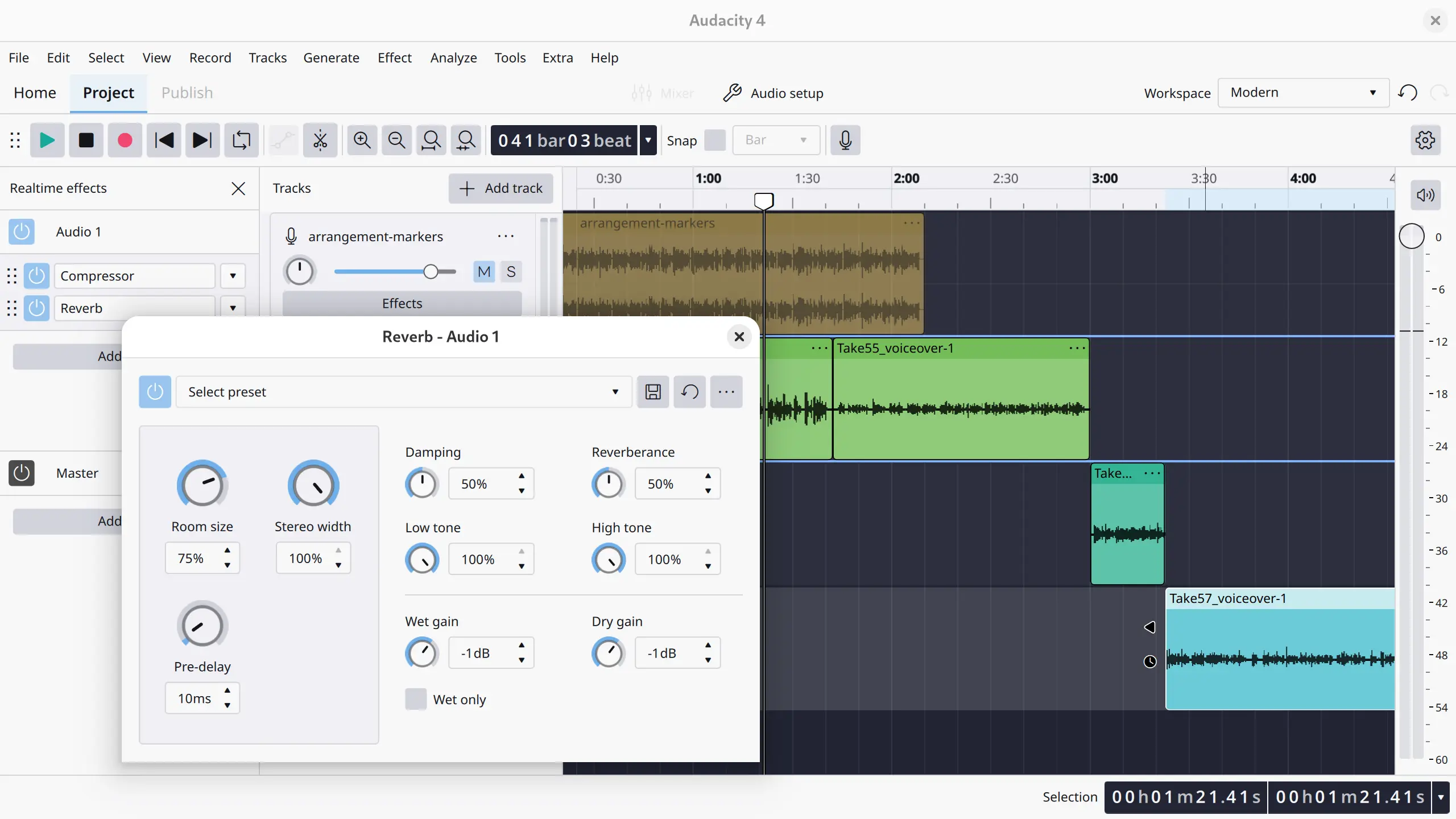The width and height of the screenshot is (1456, 819).
Task: Toggle loop playback icon
Action: 241,140
